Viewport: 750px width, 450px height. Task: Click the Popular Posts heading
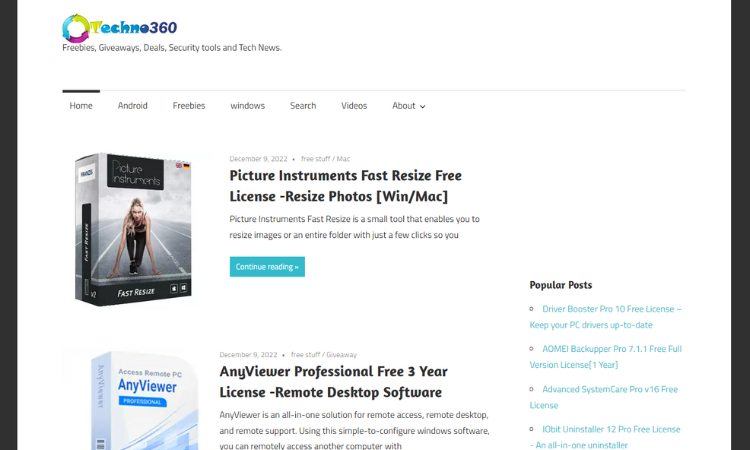(561, 285)
